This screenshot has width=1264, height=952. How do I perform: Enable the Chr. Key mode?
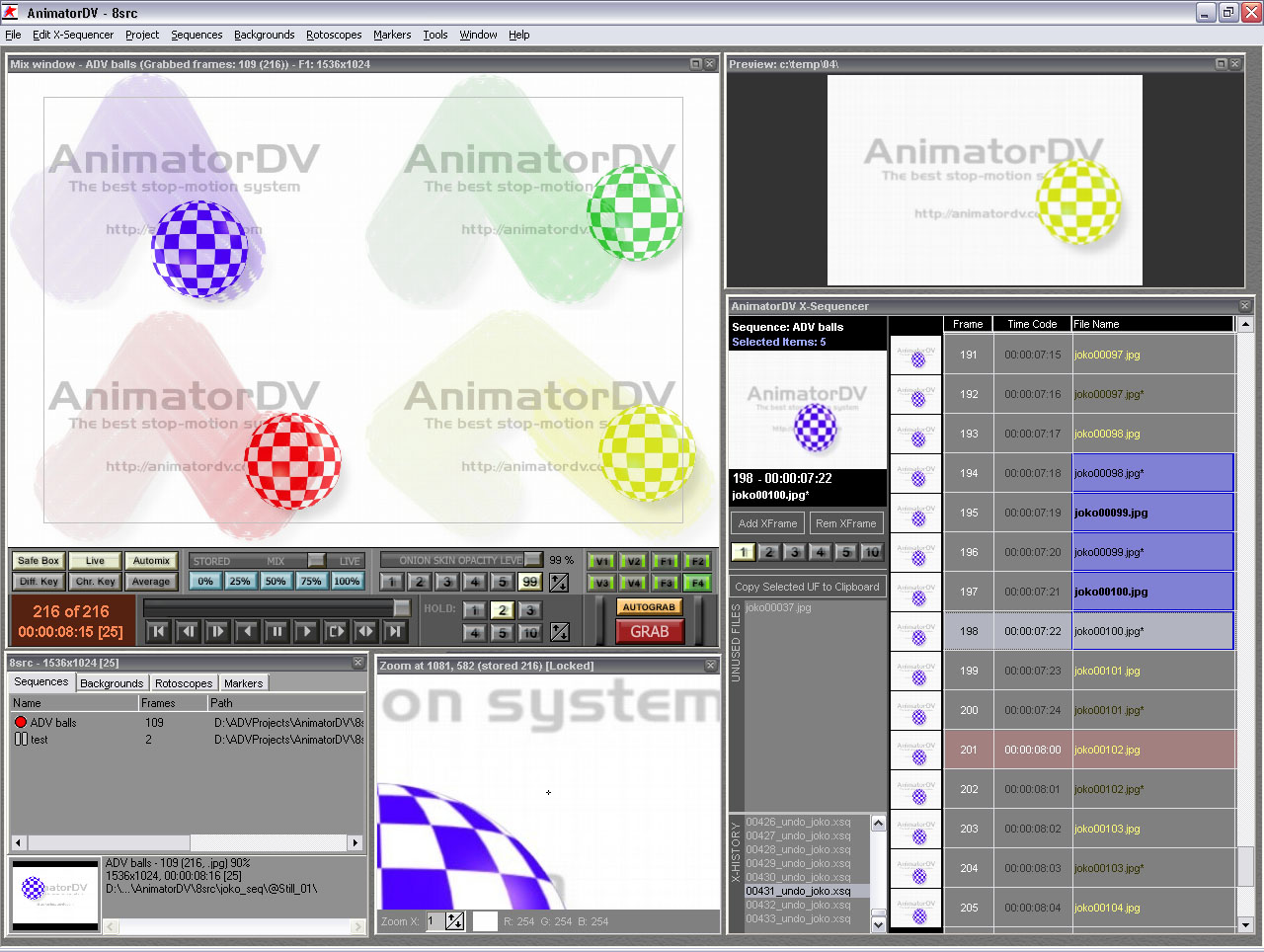pyautogui.click(x=95, y=582)
